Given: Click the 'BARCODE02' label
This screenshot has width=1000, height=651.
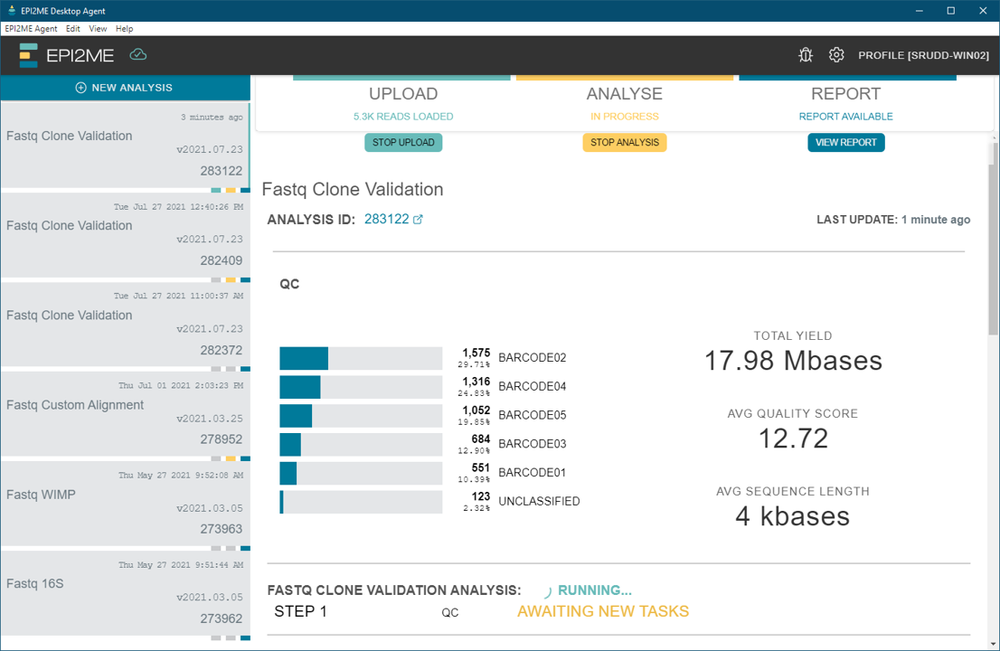Looking at the screenshot, I should coord(532,358).
